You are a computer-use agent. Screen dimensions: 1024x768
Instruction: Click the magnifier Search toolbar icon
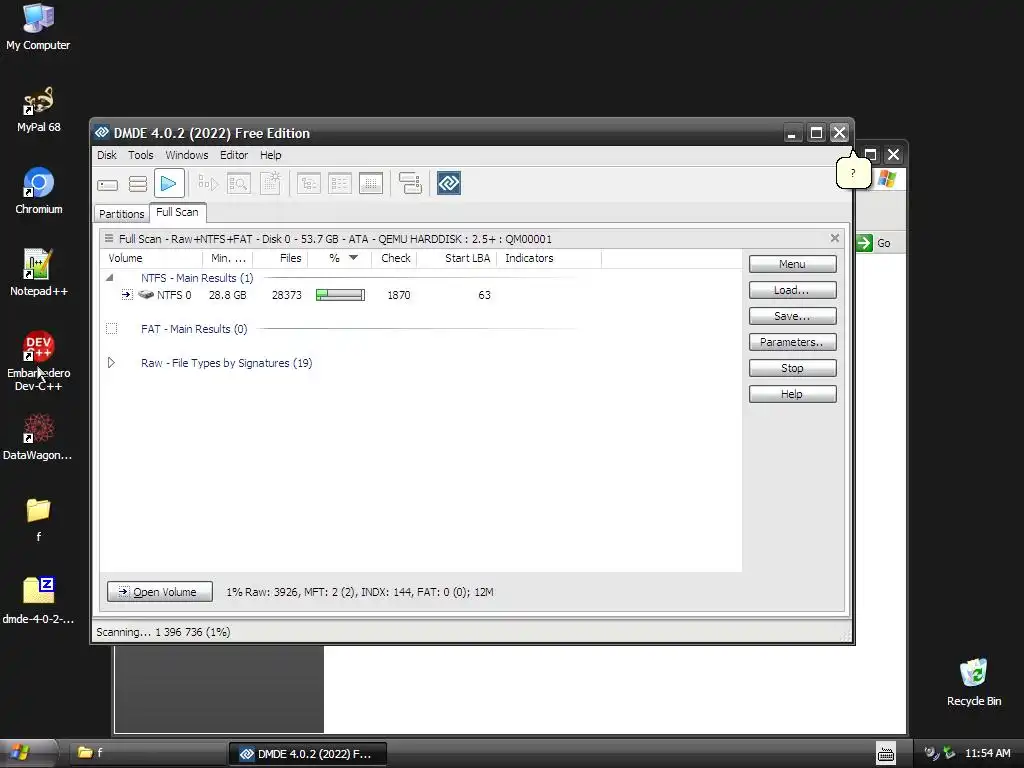239,184
